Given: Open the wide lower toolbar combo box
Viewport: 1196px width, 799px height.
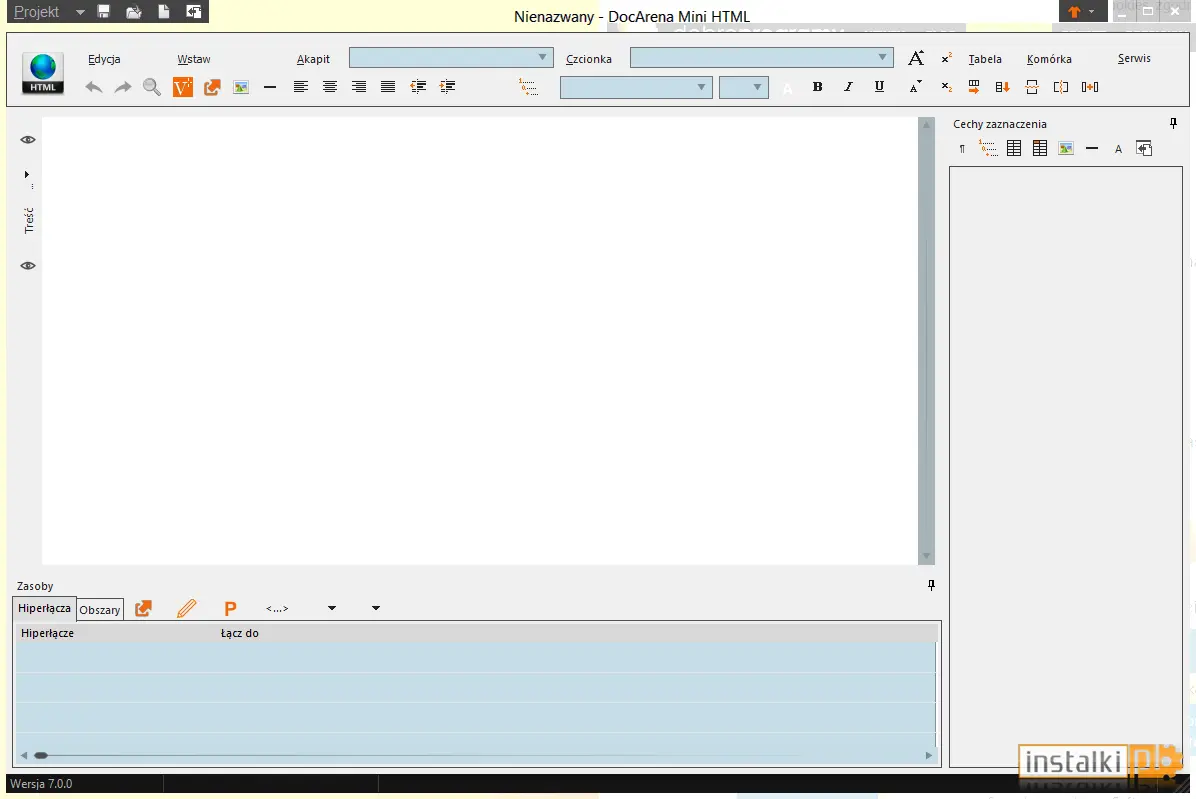Looking at the screenshot, I should tap(636, 87).
